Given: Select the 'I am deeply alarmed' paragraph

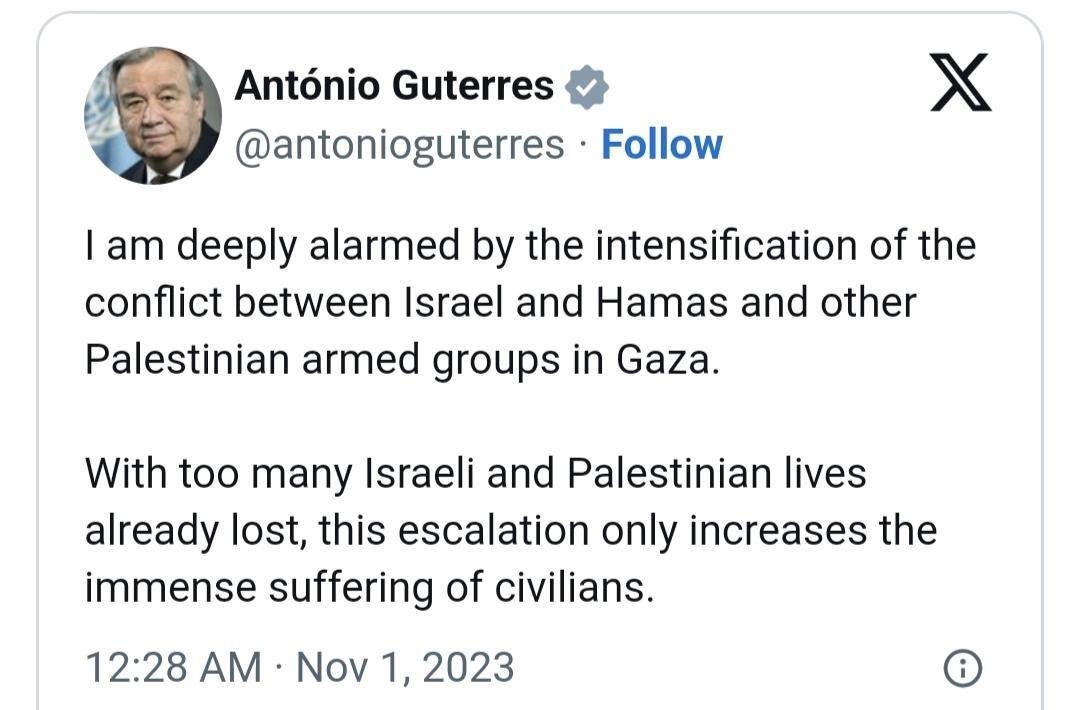Looking at the screenshot, I should point(531,303).
